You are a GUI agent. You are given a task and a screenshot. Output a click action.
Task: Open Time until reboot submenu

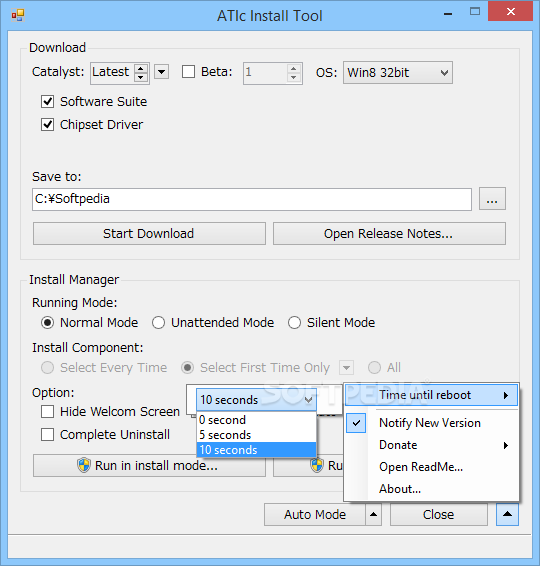431,395
